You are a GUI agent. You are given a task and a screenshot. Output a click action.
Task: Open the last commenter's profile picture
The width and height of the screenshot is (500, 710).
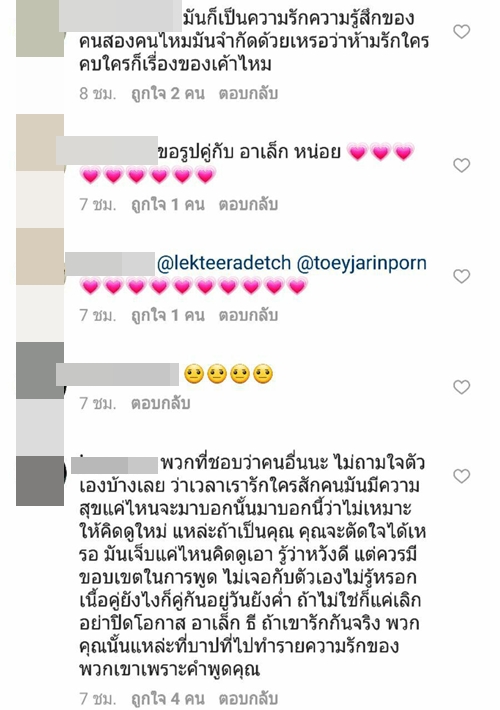(x=40, y=481)
